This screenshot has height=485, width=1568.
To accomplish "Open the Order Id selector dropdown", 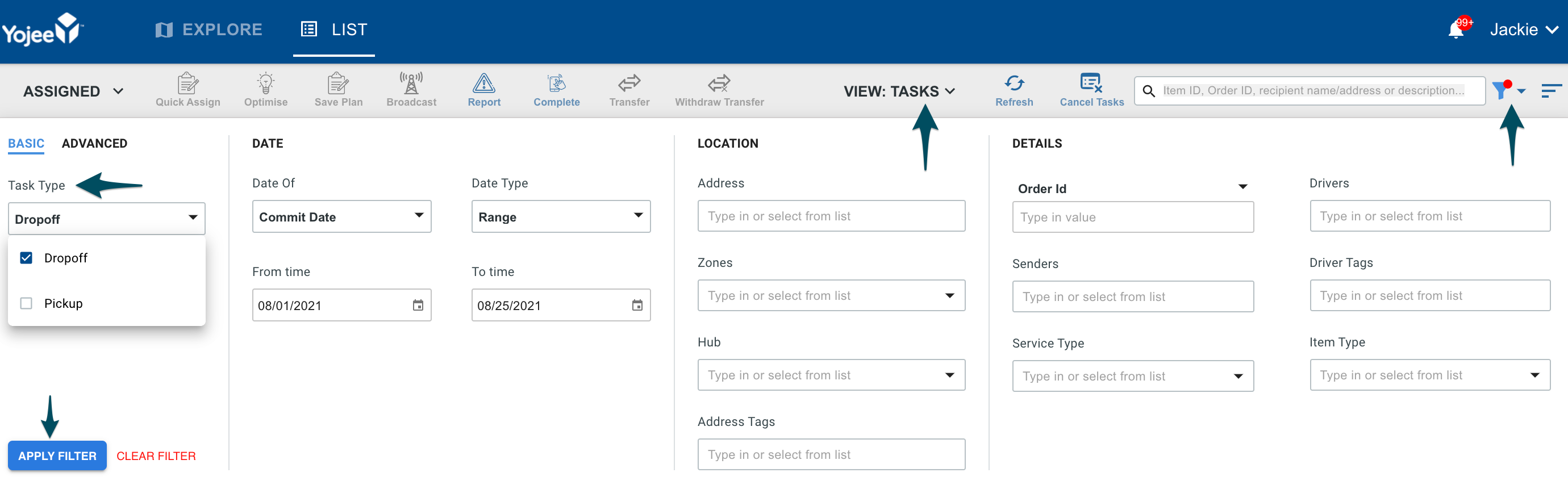I will pos(1133,189).
